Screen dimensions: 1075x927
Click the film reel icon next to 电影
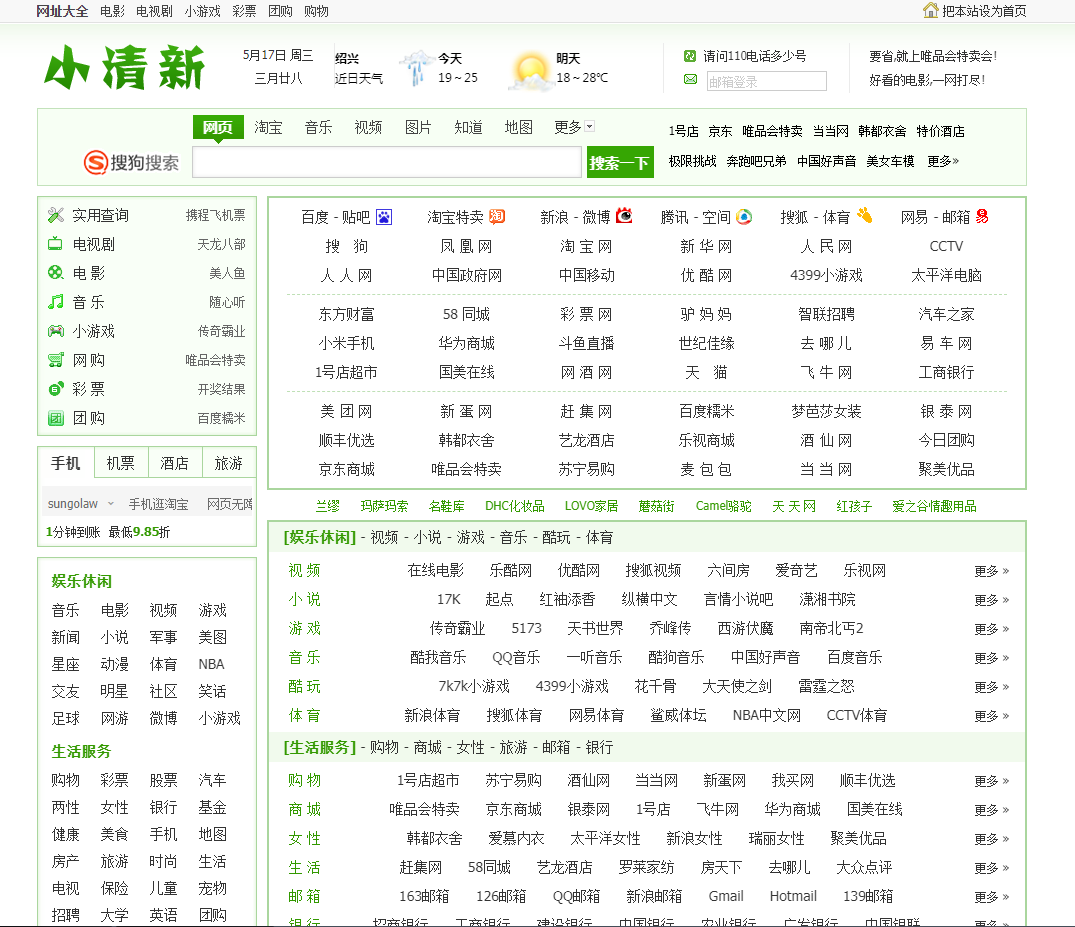tap(56, 273)
